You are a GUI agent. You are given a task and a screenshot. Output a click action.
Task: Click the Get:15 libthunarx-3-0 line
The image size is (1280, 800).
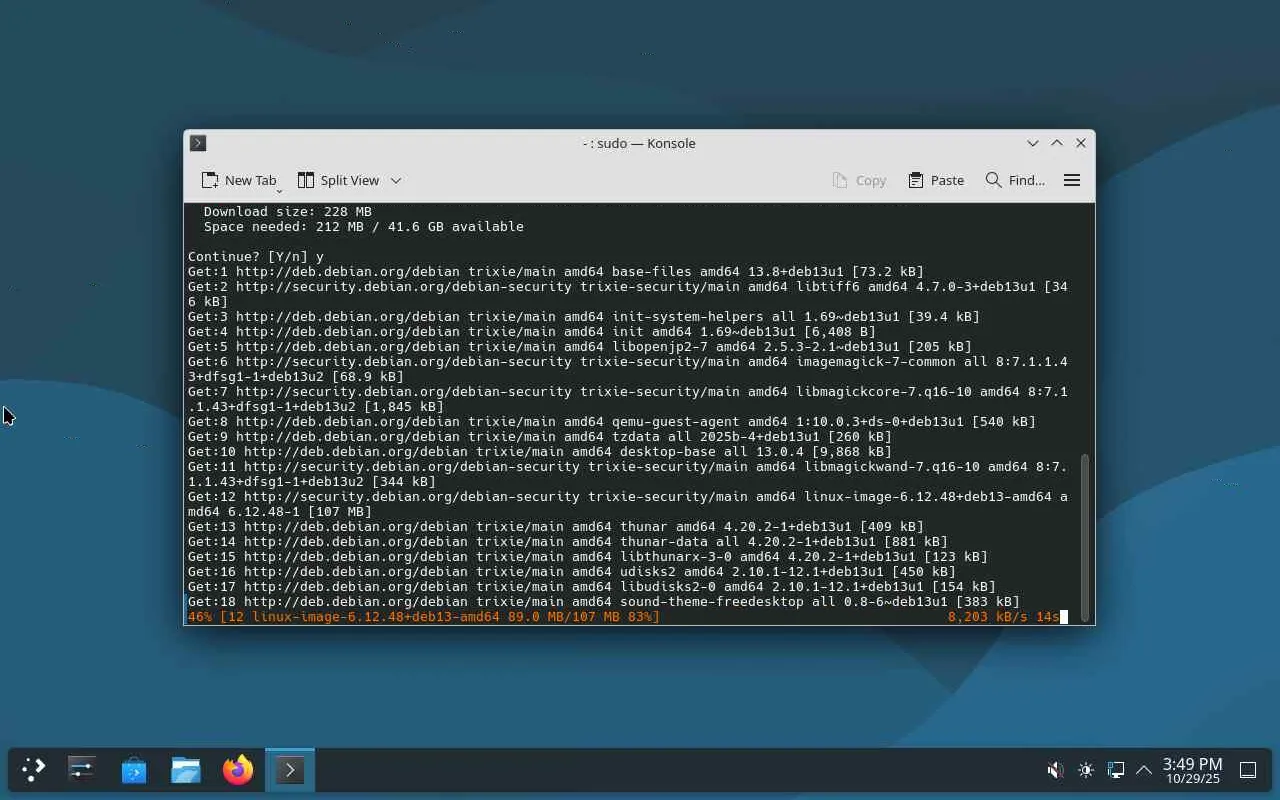click(588, 557)
